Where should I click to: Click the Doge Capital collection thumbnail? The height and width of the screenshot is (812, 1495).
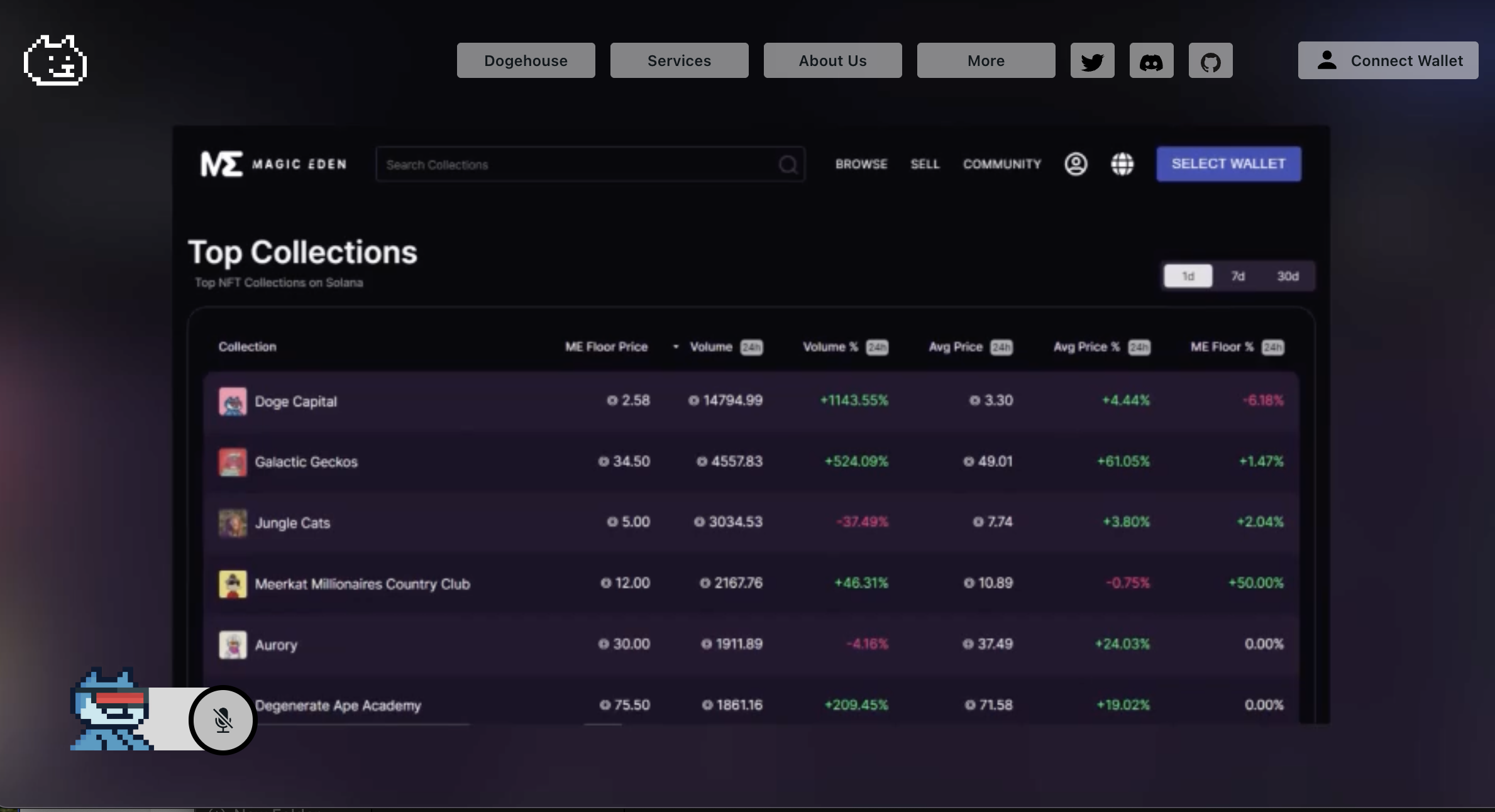(x=233, y=401)
